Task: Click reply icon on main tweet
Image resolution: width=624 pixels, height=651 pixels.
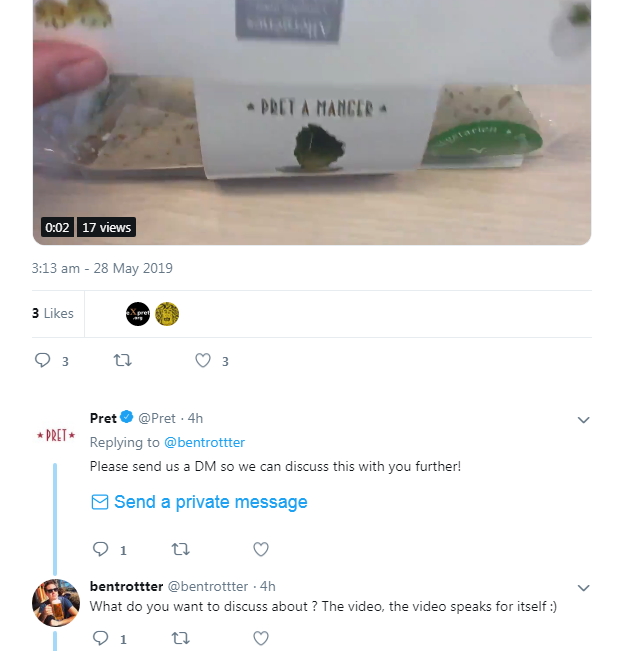Action: click(x=43, y=361)
